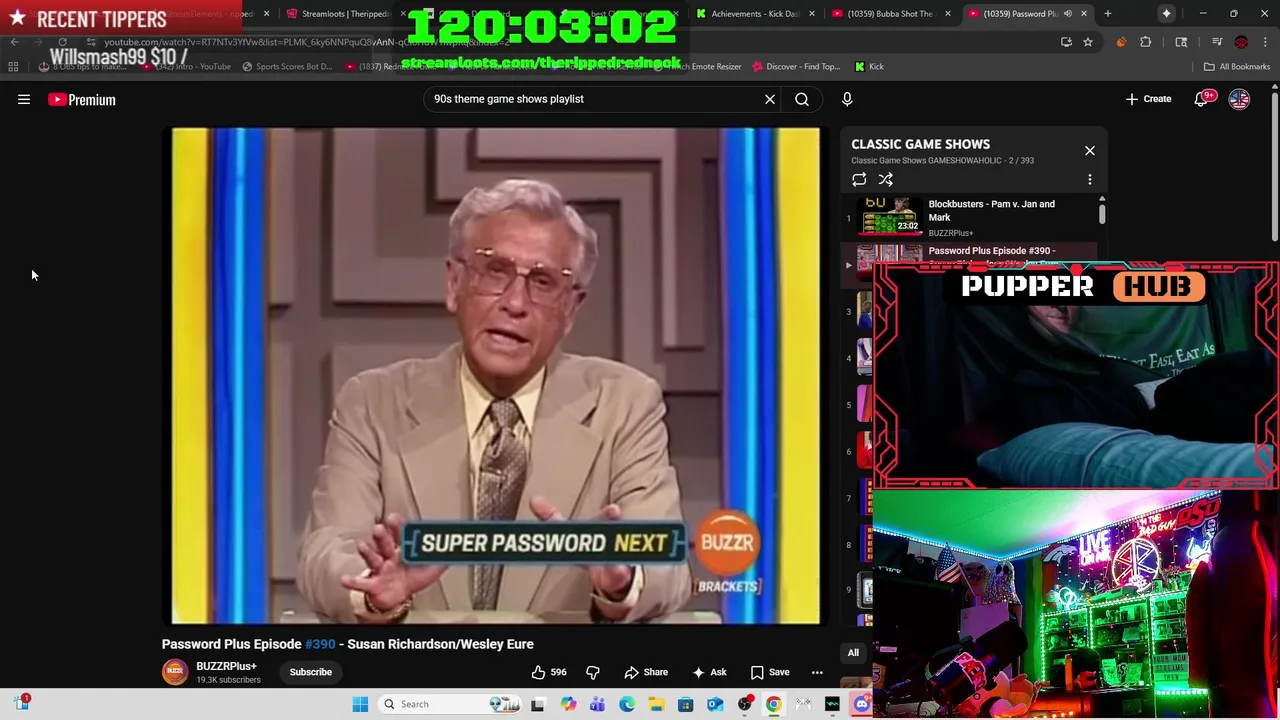Screen dimensions: 1280x720
Task: Switch to Bubba Shot The tab
Action: click(x=889, y=14)
